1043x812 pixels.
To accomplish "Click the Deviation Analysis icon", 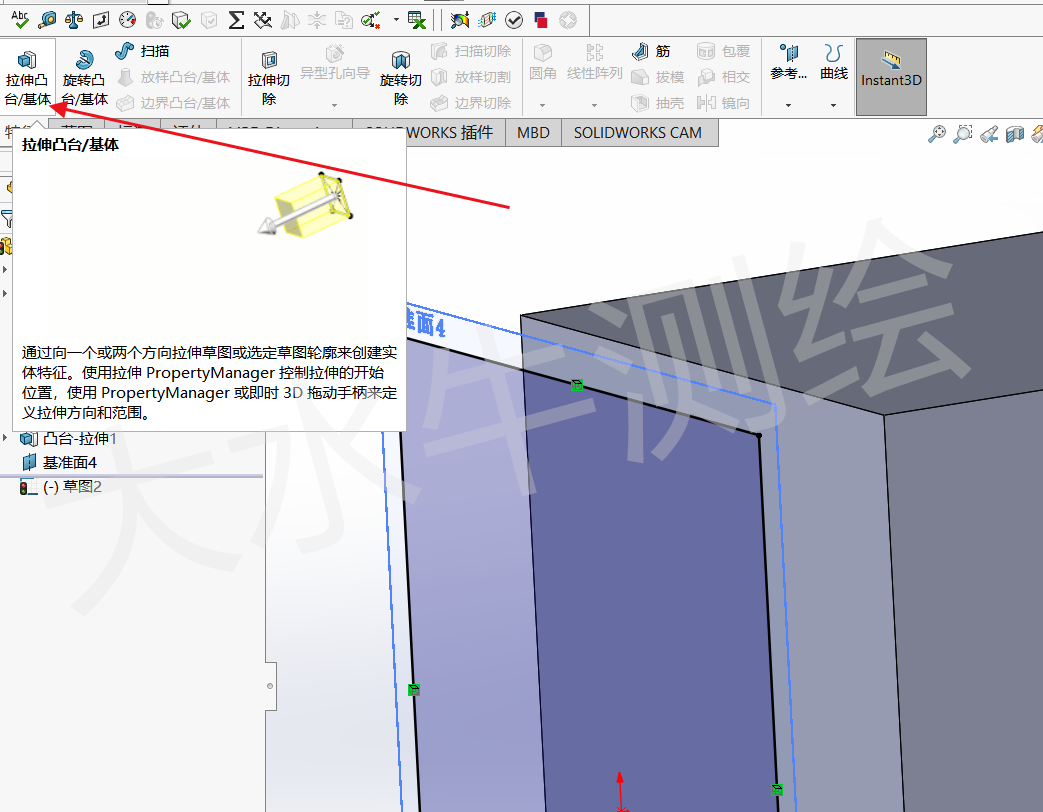I will click(263, 20).
